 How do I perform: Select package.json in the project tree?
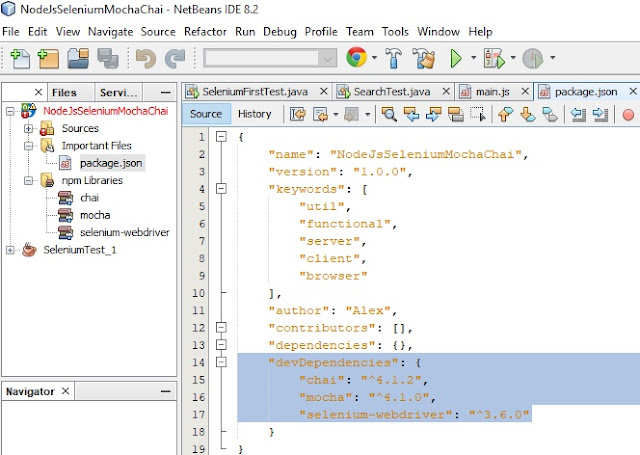click(x=111, y=163)
